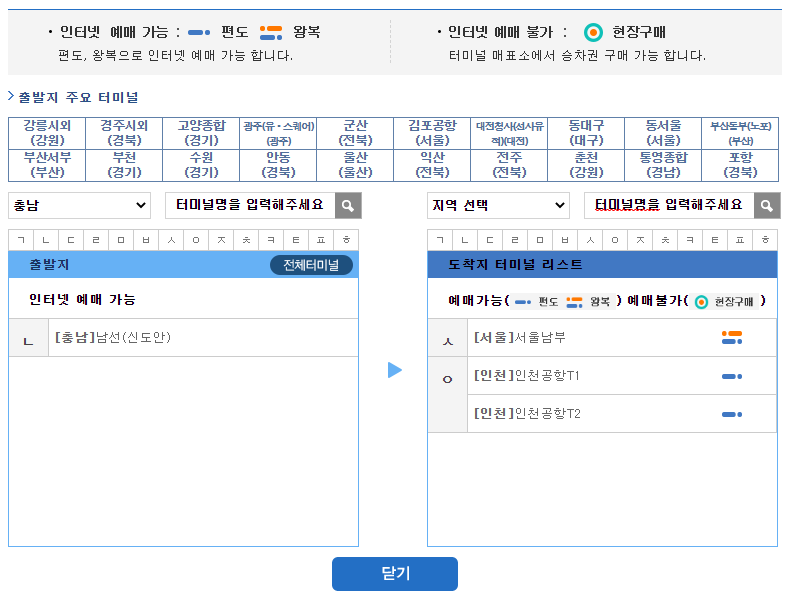Screen dimensions: 786x595
Task: Filter departure list by ㅎ consonant tab
Action: (346, 240)
